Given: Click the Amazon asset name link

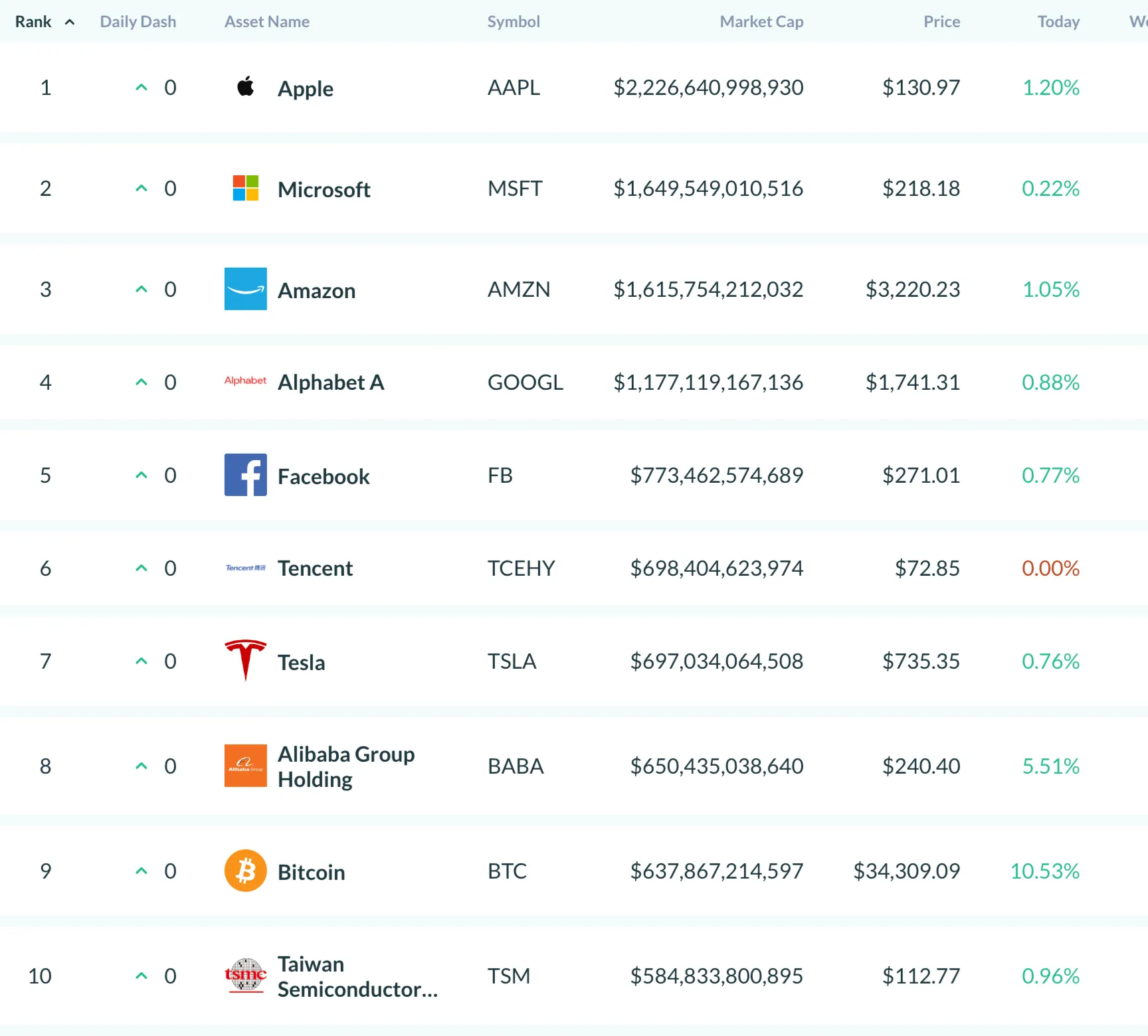Looking at the screenshot, I should tap(316, 289).
